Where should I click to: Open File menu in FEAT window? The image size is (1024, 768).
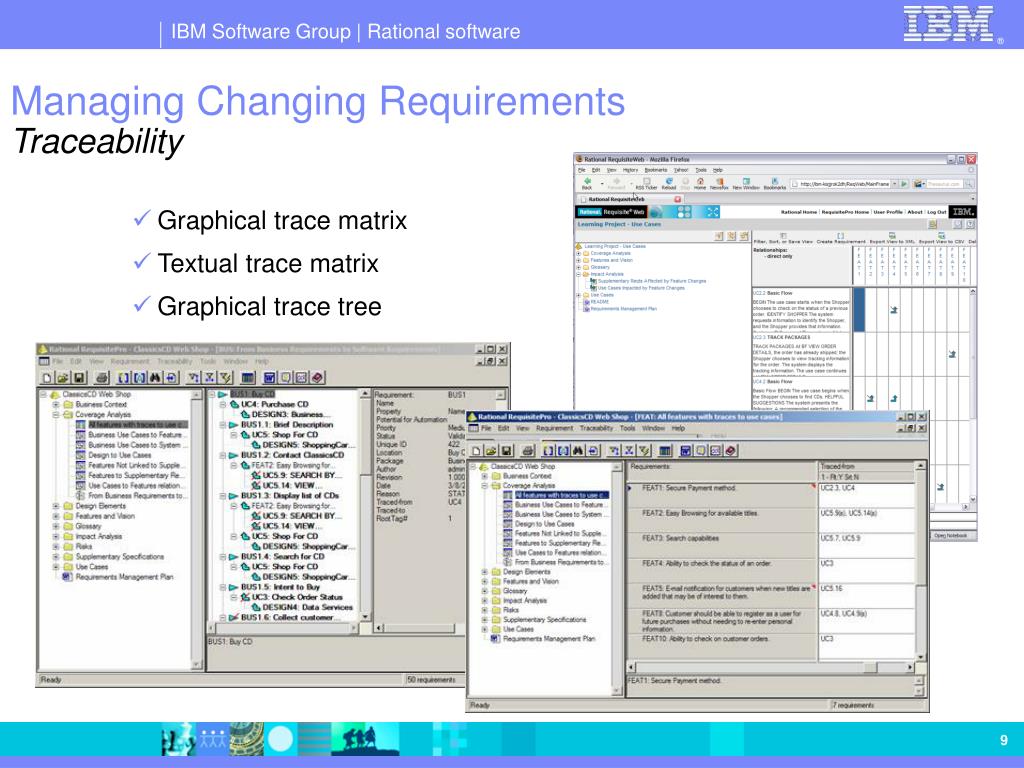point(486,428)
